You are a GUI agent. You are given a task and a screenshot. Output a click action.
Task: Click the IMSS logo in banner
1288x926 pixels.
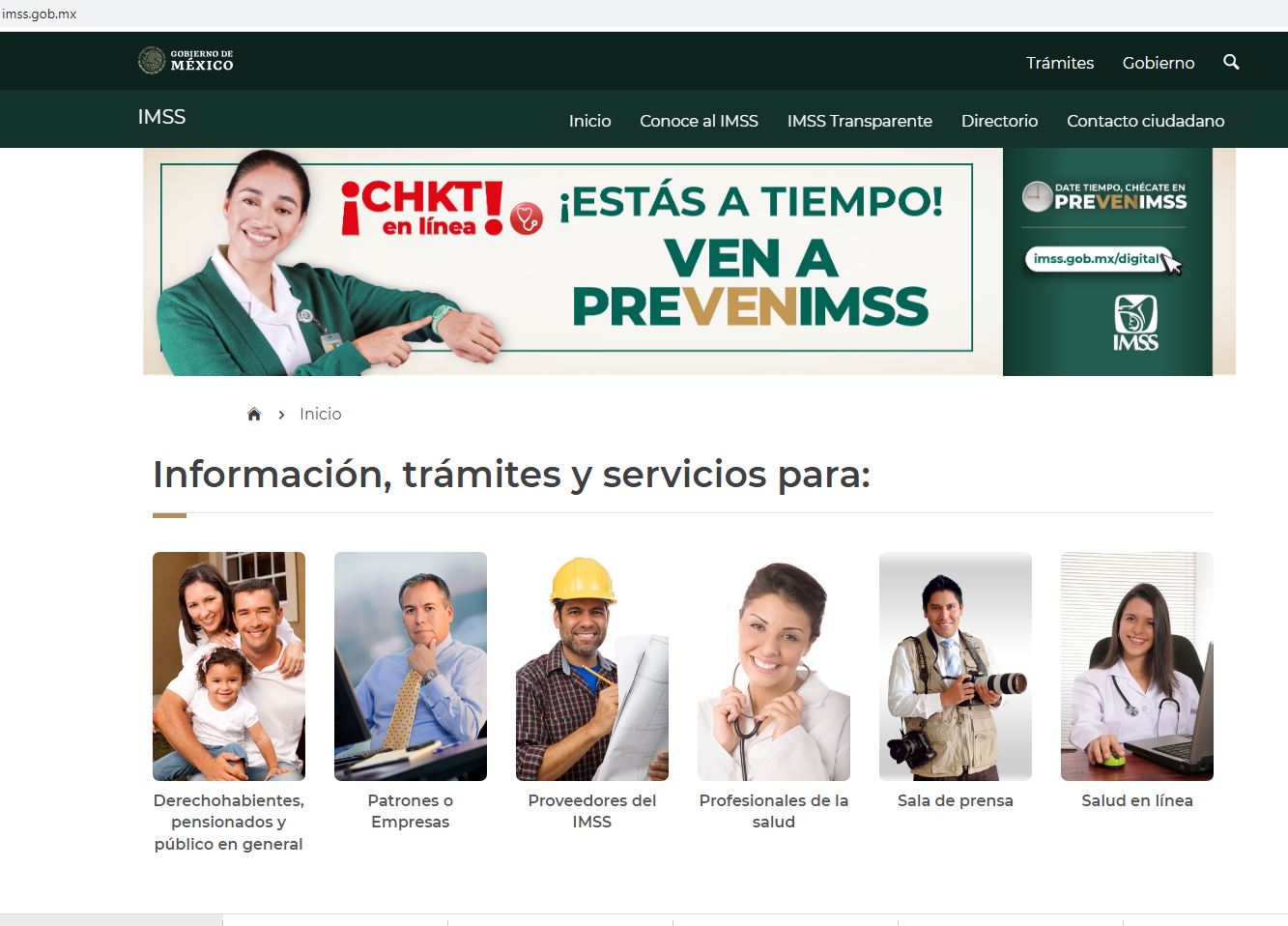coord(1135,323)
